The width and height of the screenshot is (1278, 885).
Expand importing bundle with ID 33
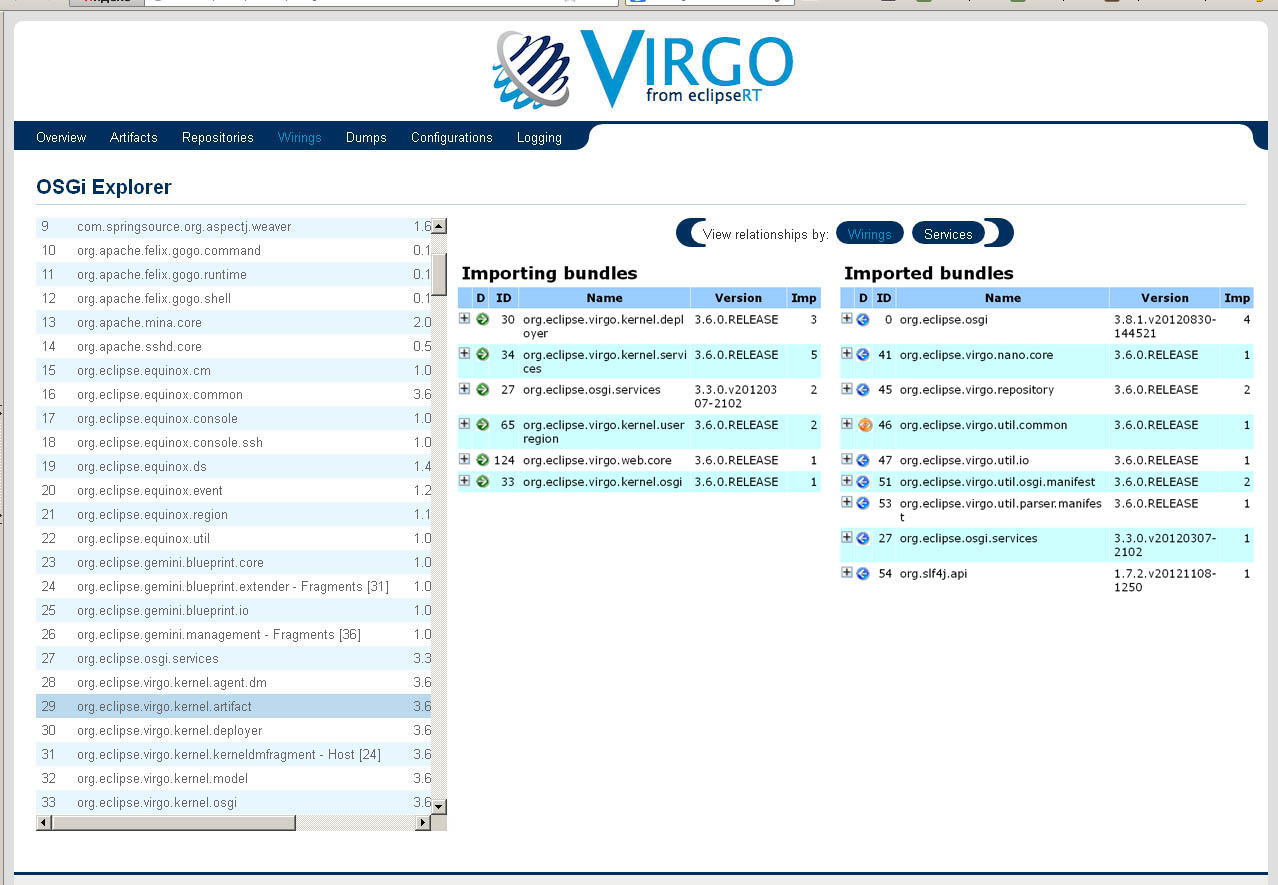(x=464, y=480)
